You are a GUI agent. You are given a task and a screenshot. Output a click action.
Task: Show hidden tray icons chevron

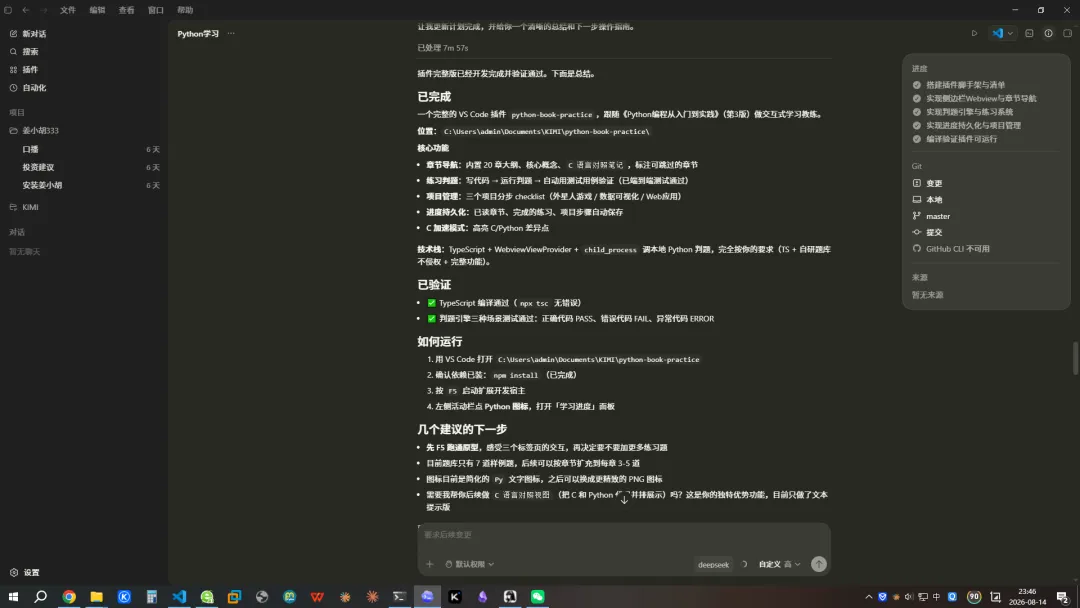[x=869, y=597]
